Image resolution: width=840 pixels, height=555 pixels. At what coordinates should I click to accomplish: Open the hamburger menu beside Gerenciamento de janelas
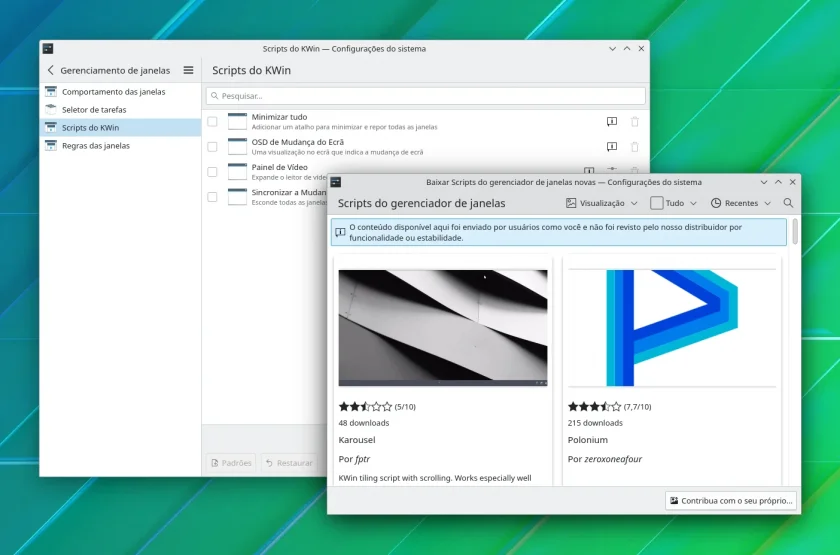(189, 70)
